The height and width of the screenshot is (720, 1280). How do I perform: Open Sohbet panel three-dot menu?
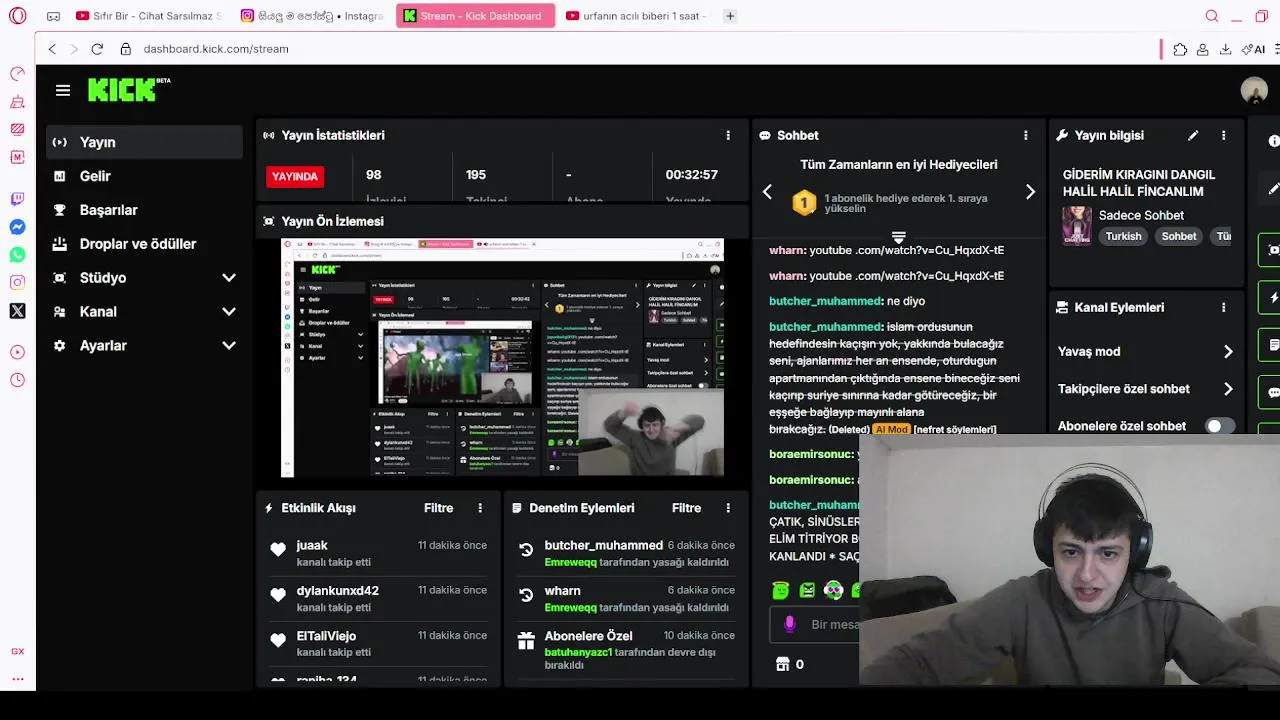coord(1025,135)
